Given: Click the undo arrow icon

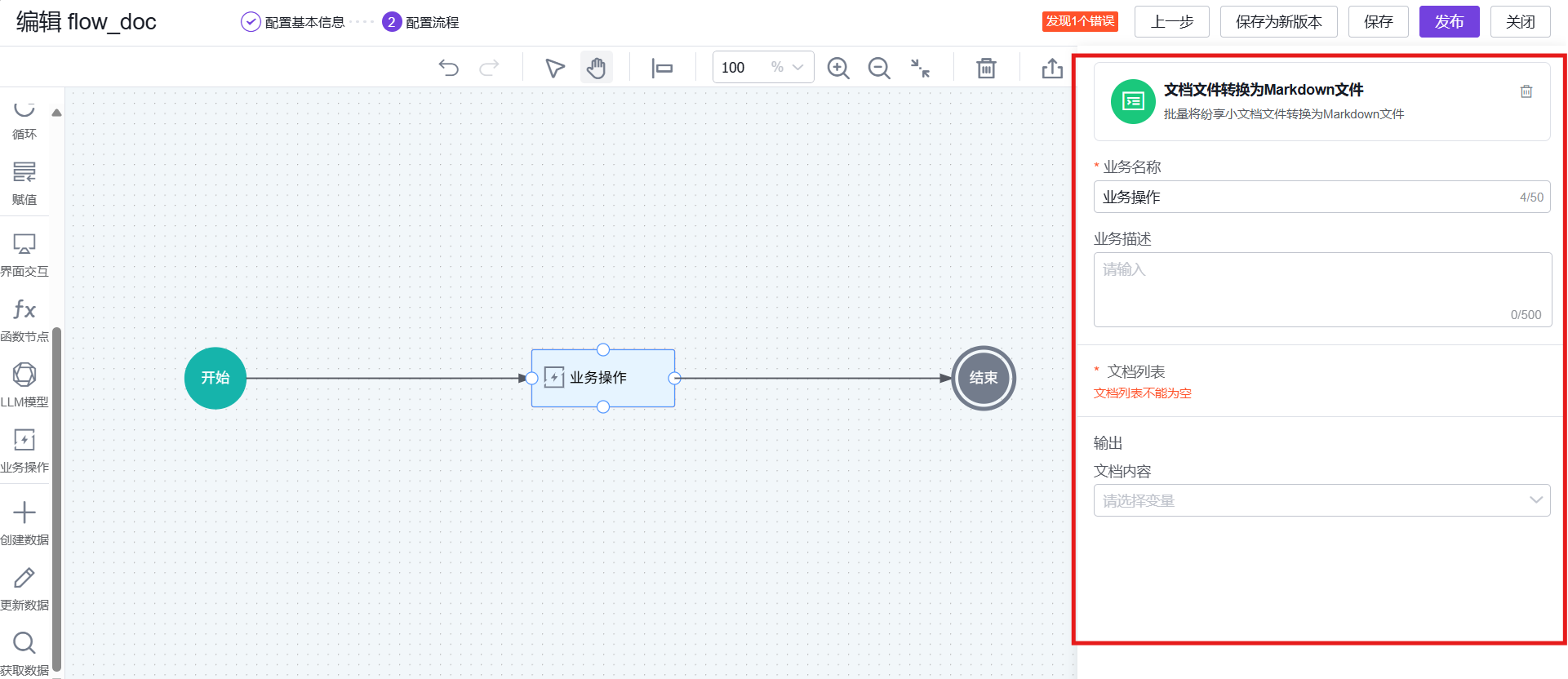Looking at the screenshot, I should click(448, 68).
